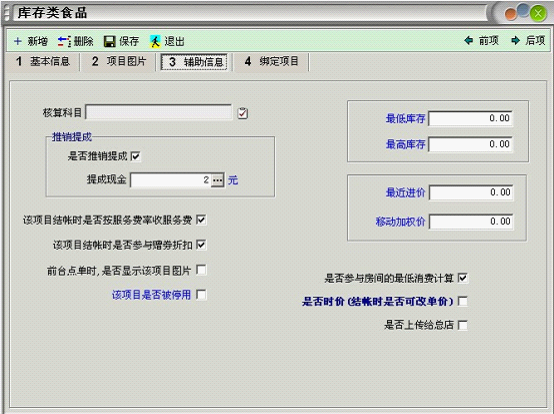Switch to the 绑定项目 tab
The image size is (554, 414).
pos(271,61)
